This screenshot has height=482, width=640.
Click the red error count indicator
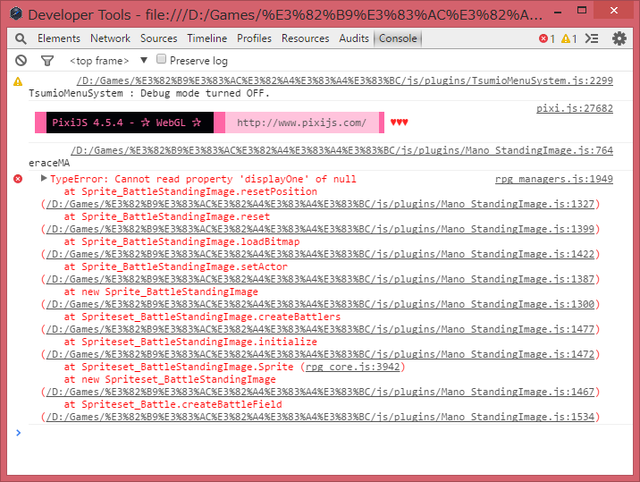[x=547, y=39]
